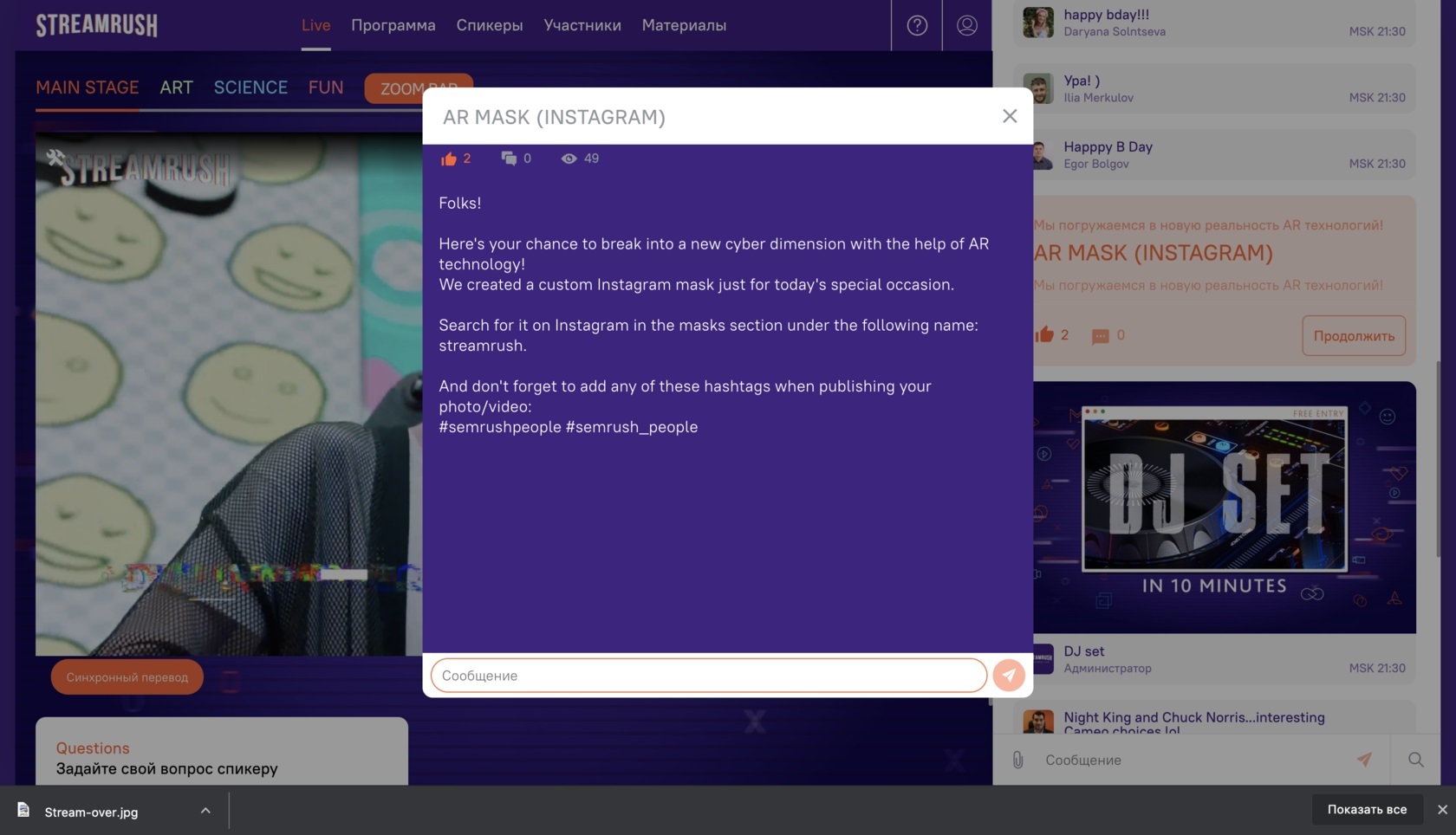Click the attachment paperclip in chat
Viewport: 1456px width, 835px height.
[x=1017, y=760]
